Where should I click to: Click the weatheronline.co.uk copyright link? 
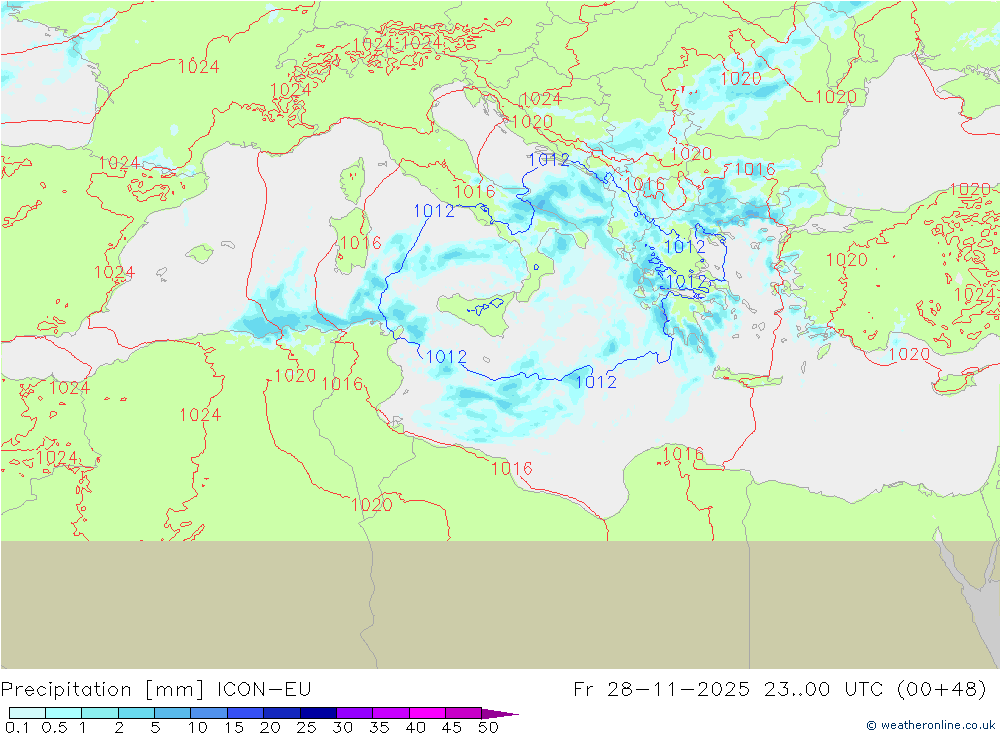point(930,725)
